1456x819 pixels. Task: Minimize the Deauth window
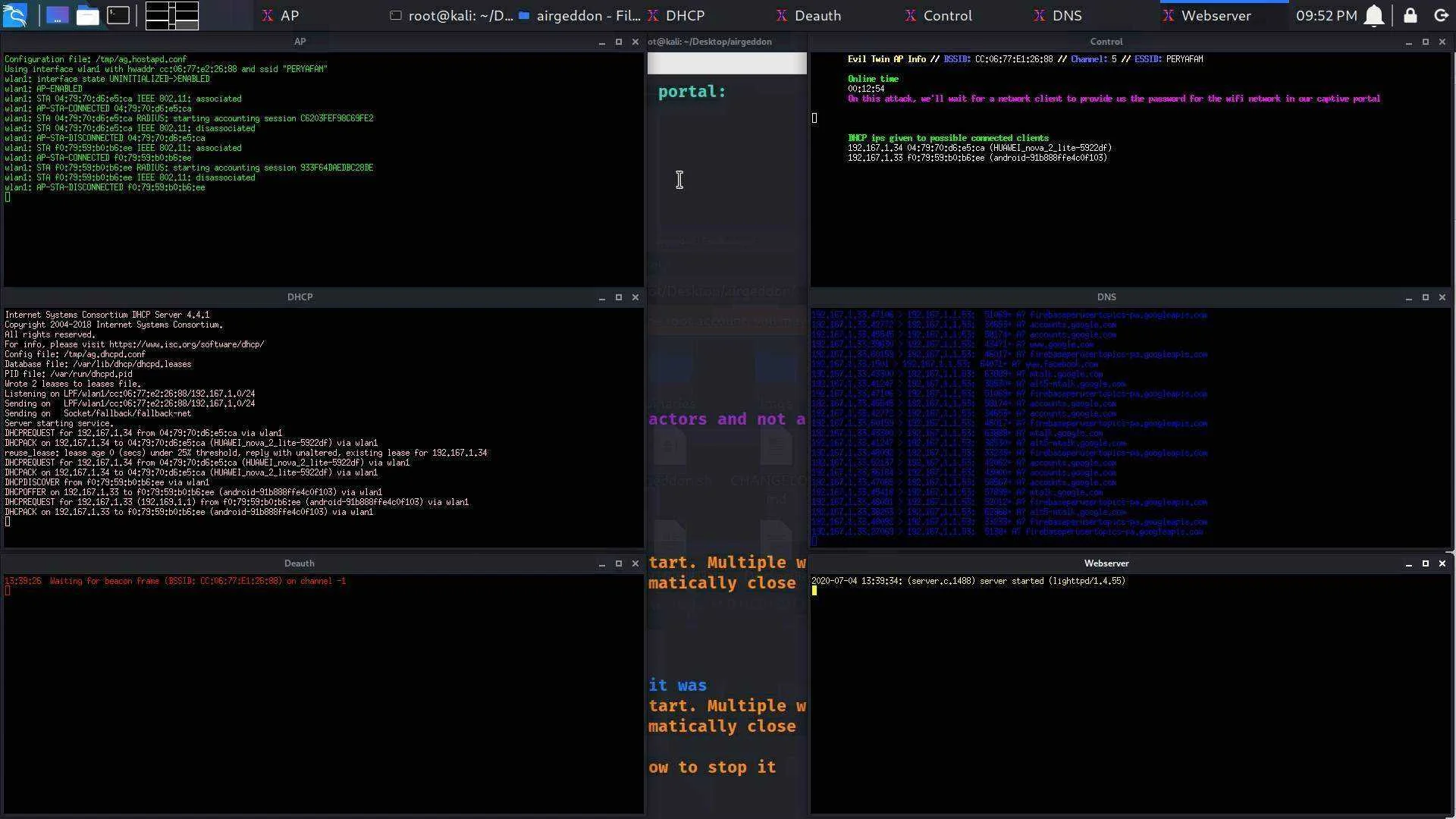click(x=602, y=563)
